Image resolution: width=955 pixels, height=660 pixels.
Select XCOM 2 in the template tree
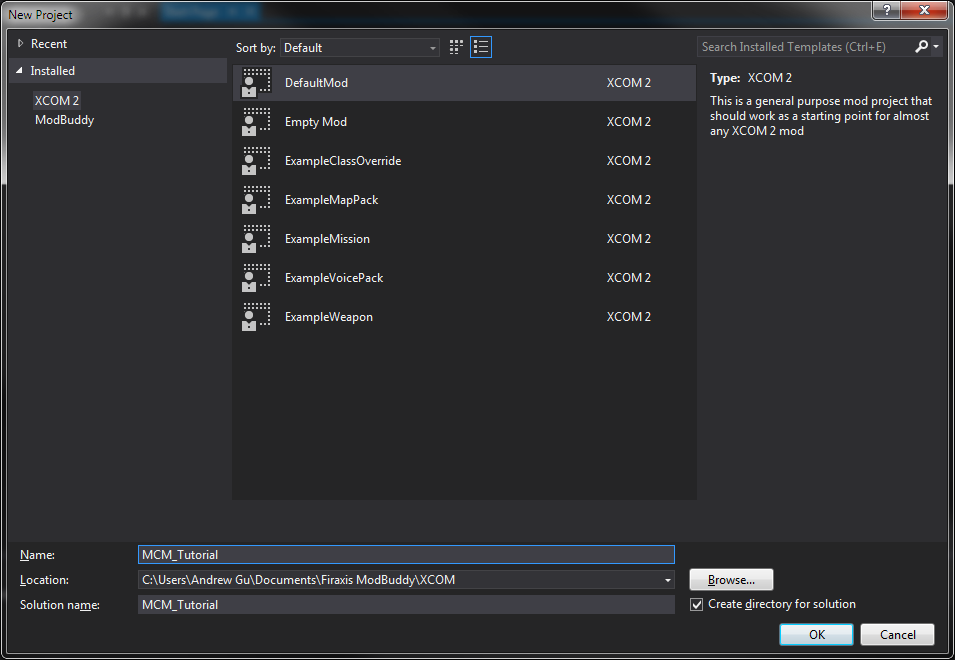point(57,100)
